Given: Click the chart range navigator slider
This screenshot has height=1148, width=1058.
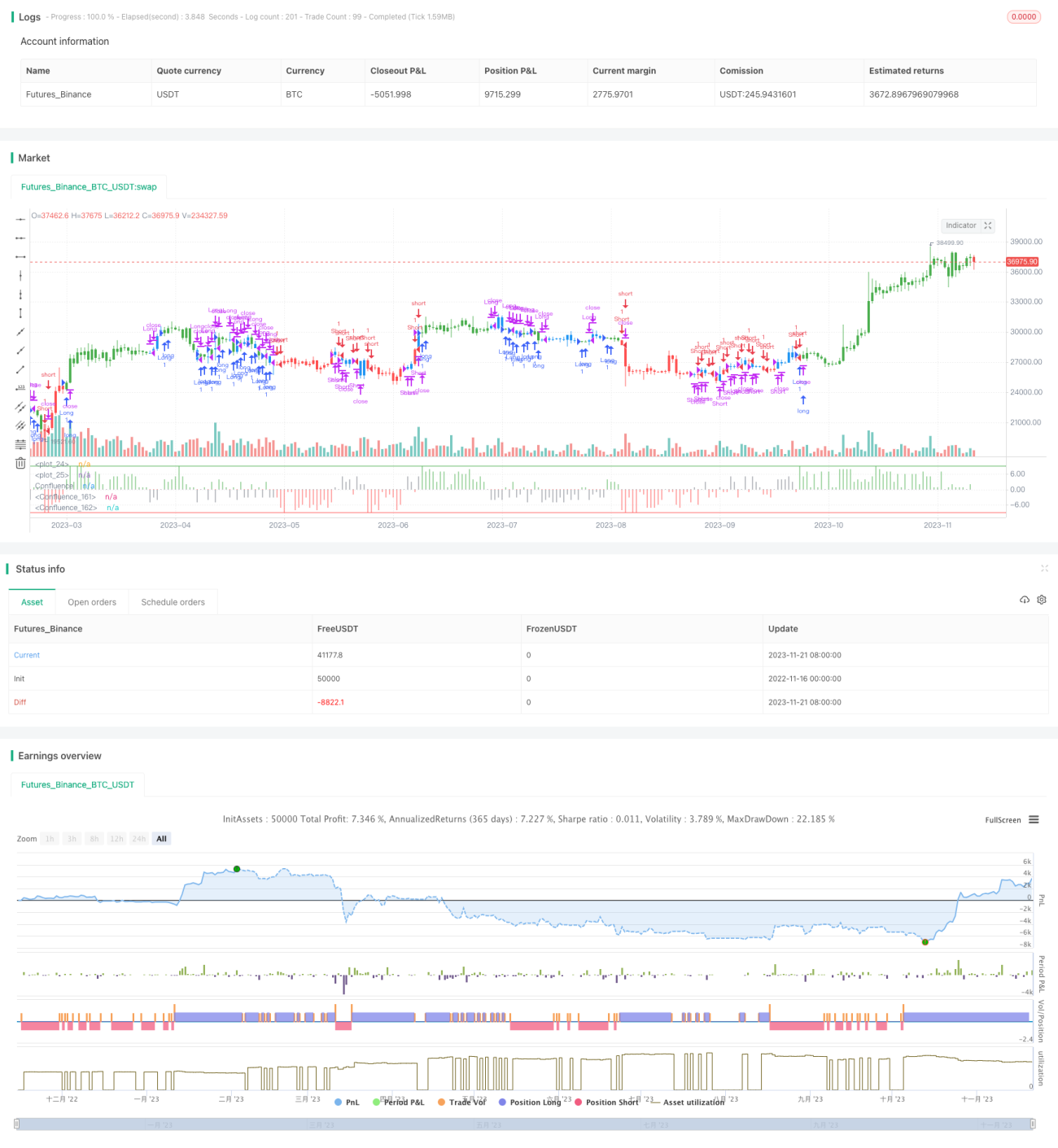Looking at the screenshot, I should coord(525,1124).
